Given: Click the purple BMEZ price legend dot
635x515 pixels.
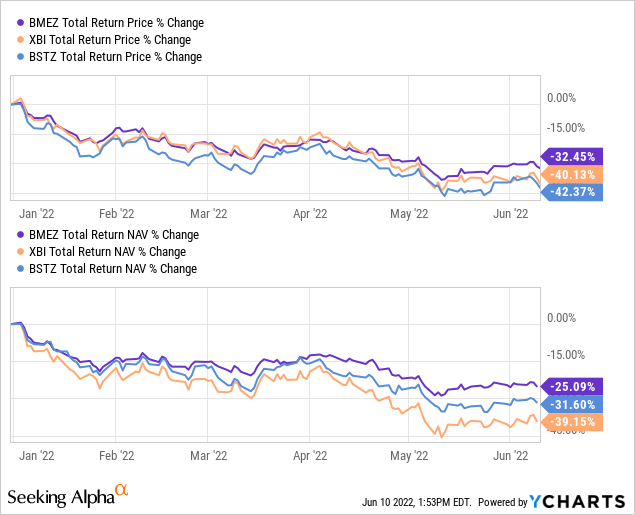Looking at the screenshot, I should [20, 23].
